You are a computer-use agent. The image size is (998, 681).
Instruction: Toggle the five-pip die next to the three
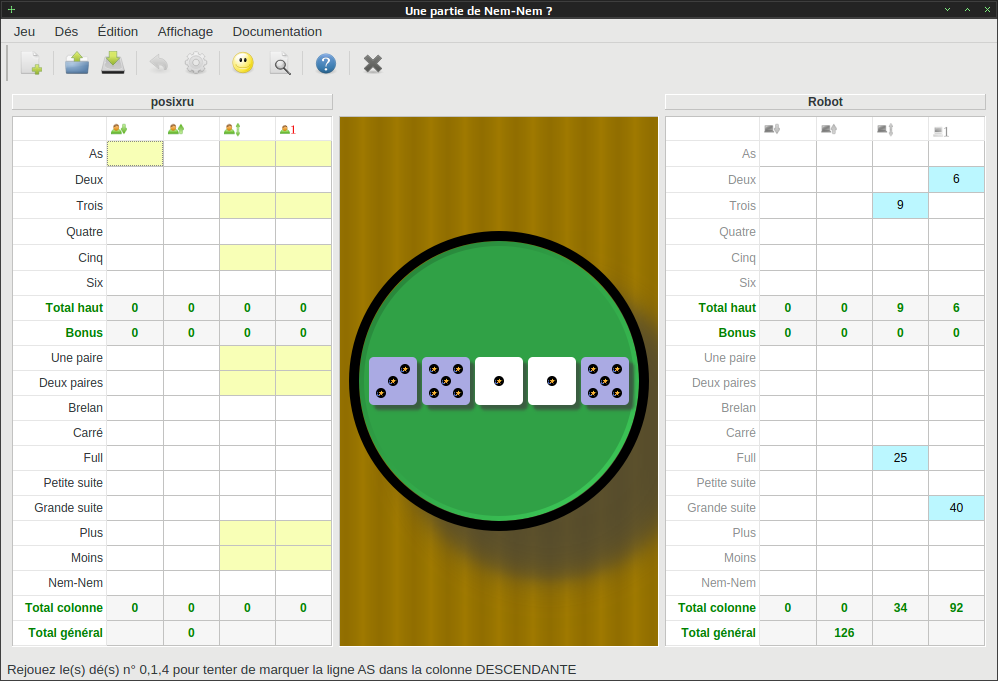pos(446,381)
